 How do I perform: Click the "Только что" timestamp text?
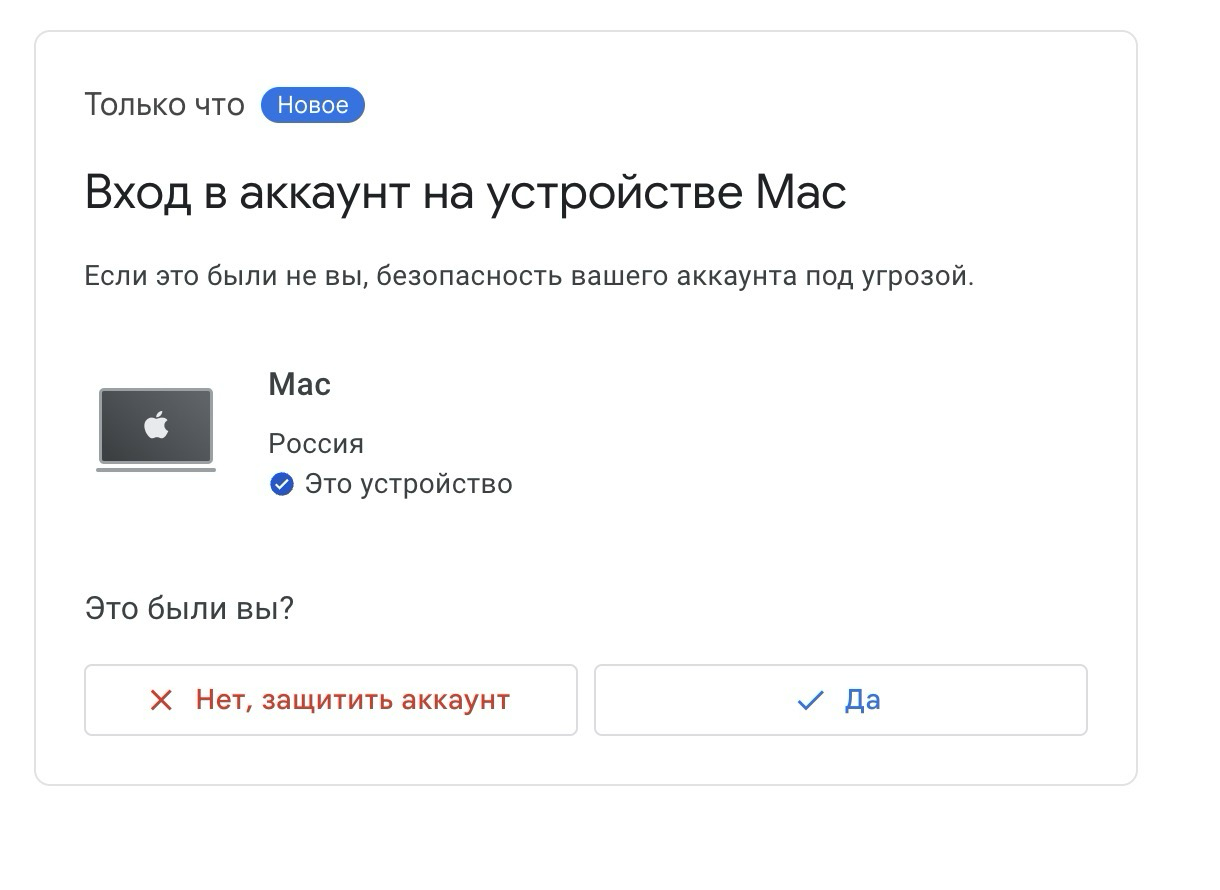165,105
